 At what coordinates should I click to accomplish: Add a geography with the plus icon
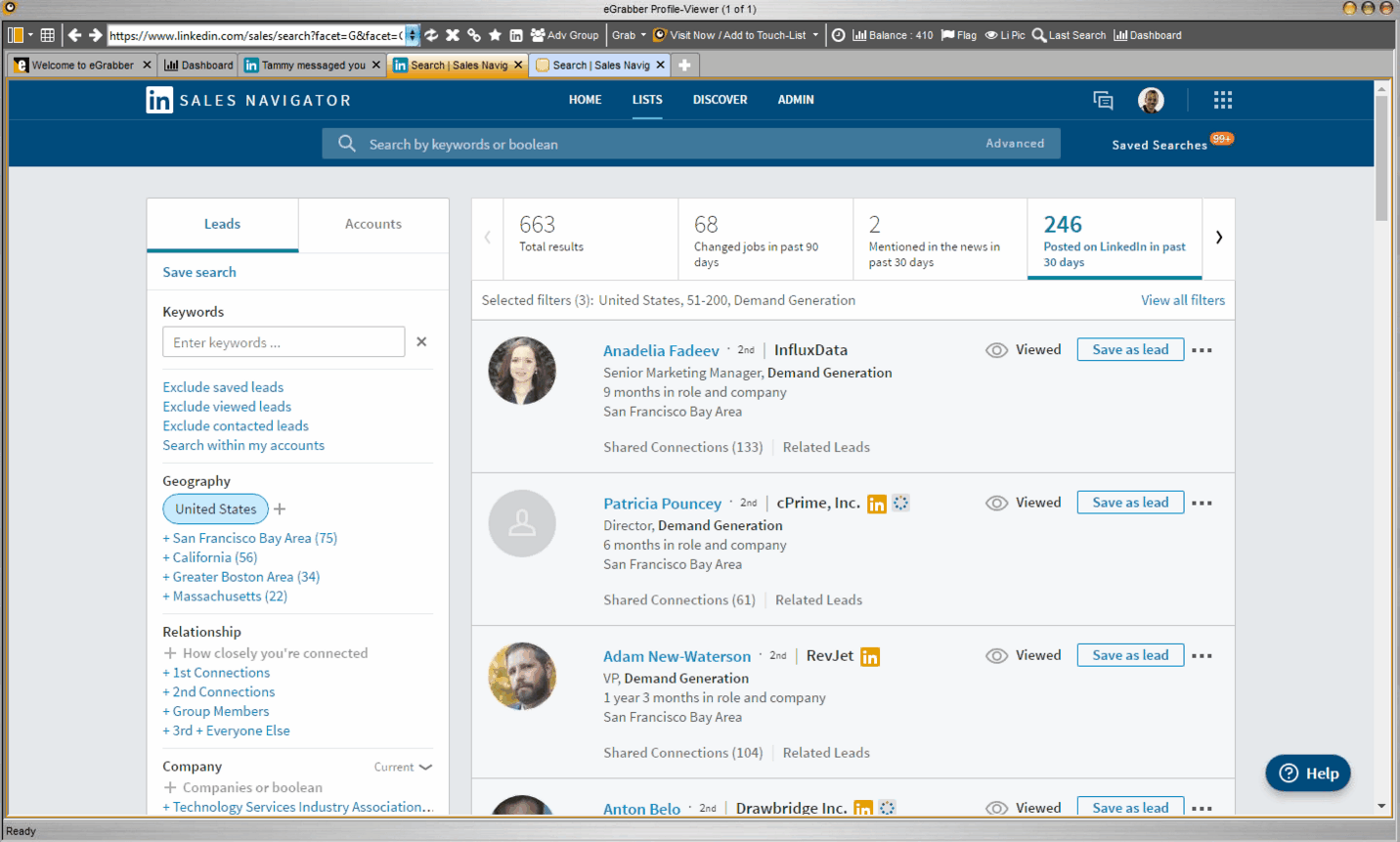point(280,509)
